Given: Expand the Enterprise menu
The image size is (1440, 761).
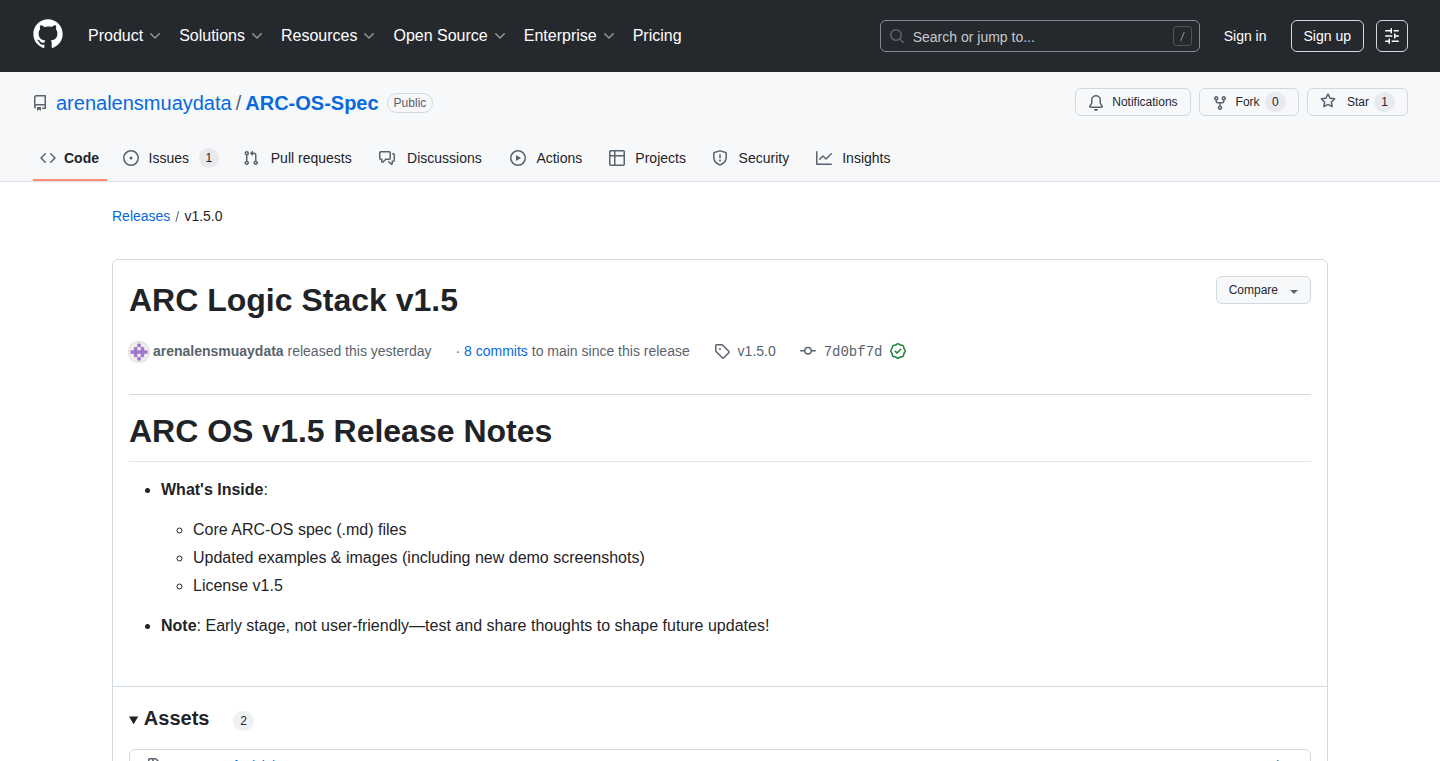Looking at the screenshot, I should pos(569,35).
